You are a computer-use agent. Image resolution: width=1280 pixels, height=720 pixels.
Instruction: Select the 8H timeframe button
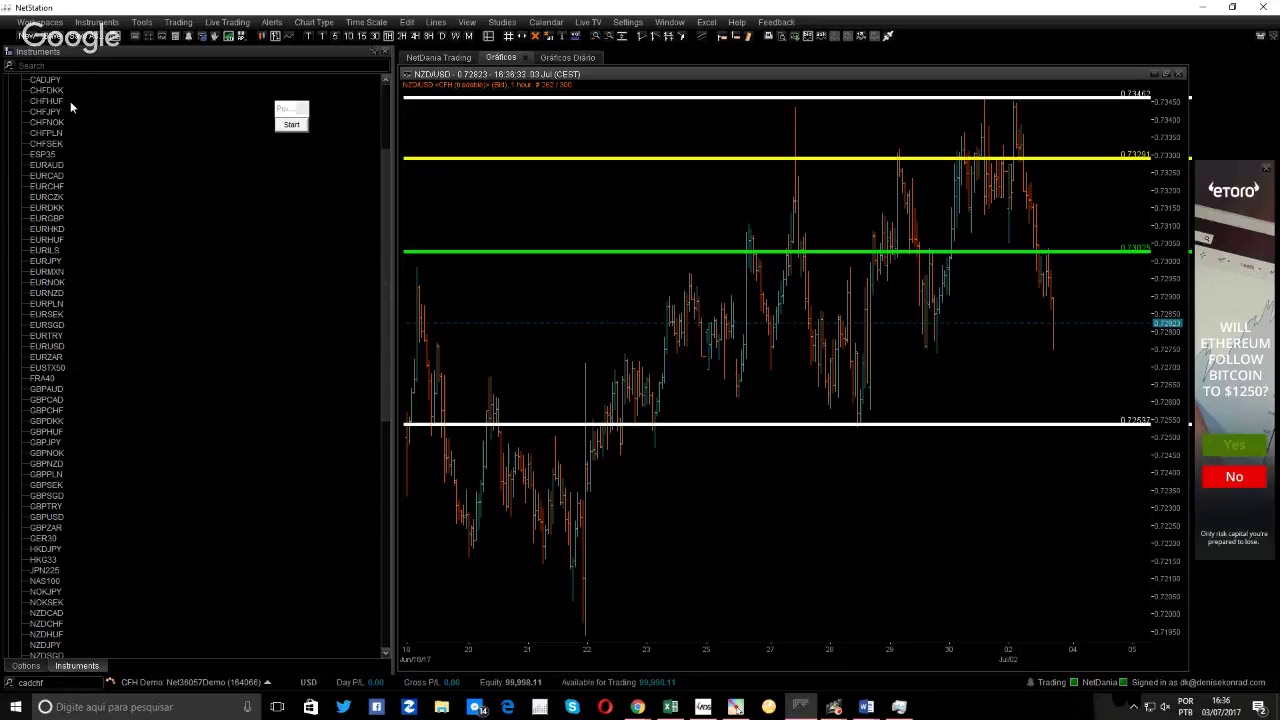click(x=428, y=36)
